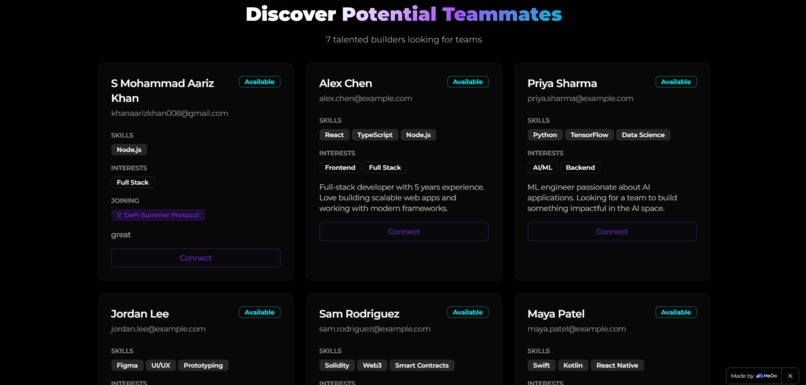This screenshot has width=806, height=385.
Task: Click Alex Chen's bio description
Action: coord(402,198)
